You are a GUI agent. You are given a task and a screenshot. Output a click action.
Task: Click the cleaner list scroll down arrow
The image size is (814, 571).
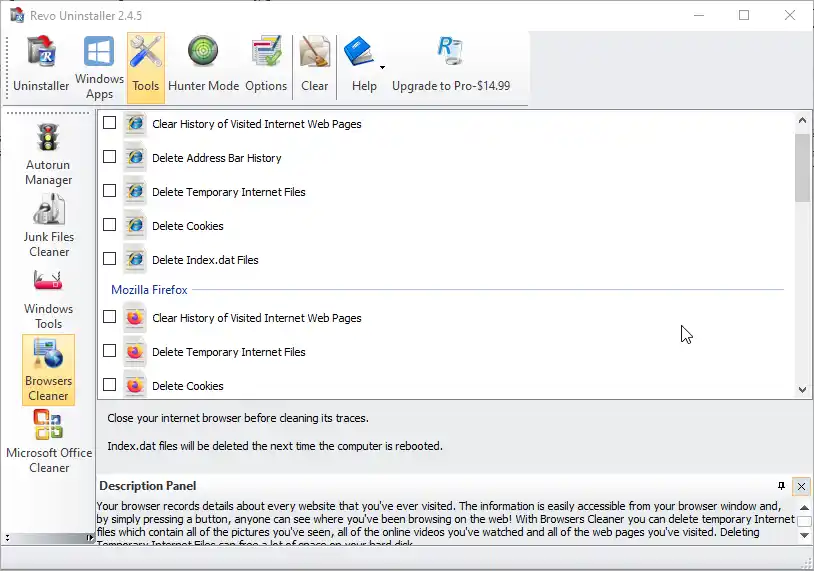click(x=803, y=389)
